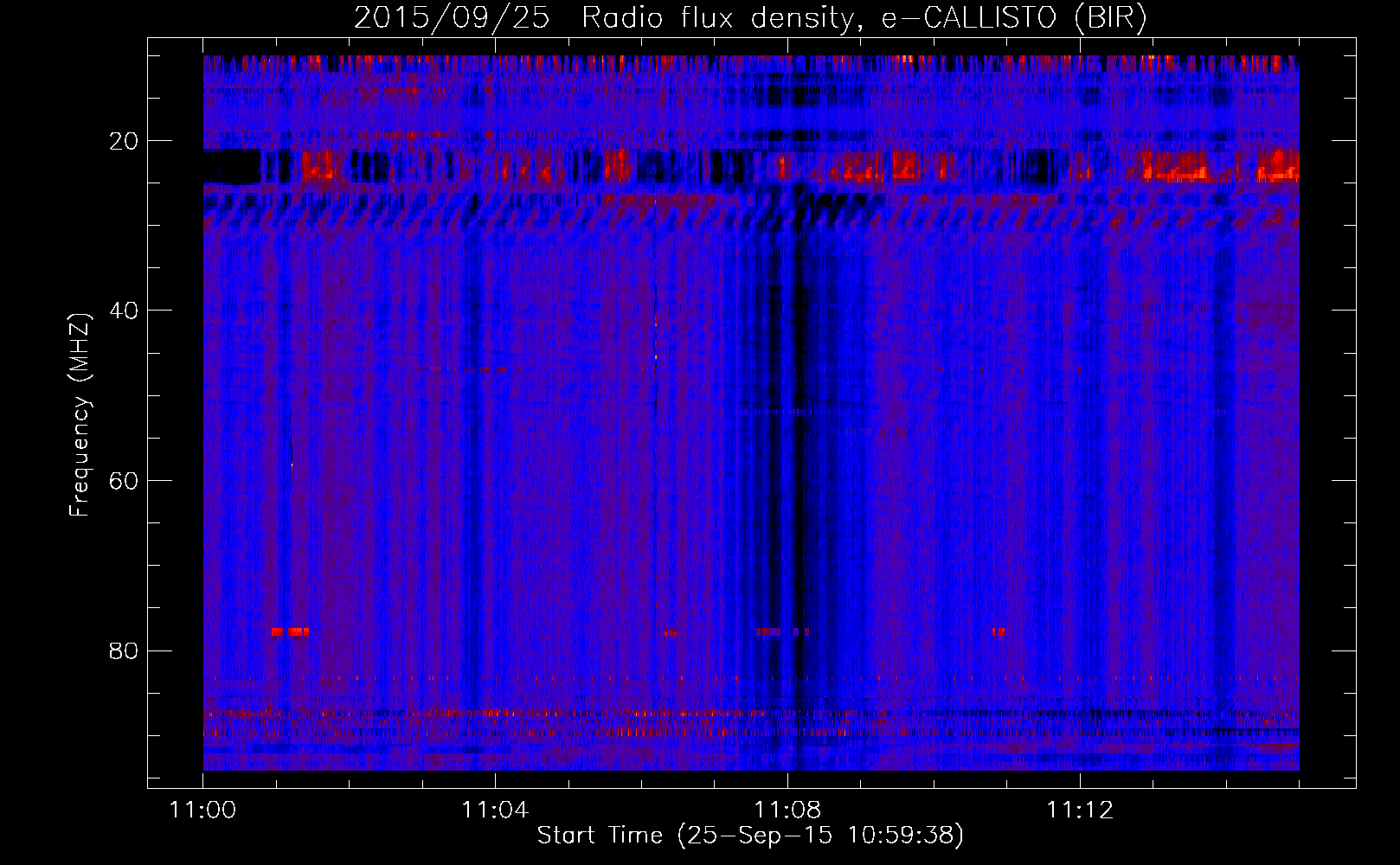Click the "Frequency (MHZ)" axis label
Screen dimensions: 1400x865
click(80, 415)
